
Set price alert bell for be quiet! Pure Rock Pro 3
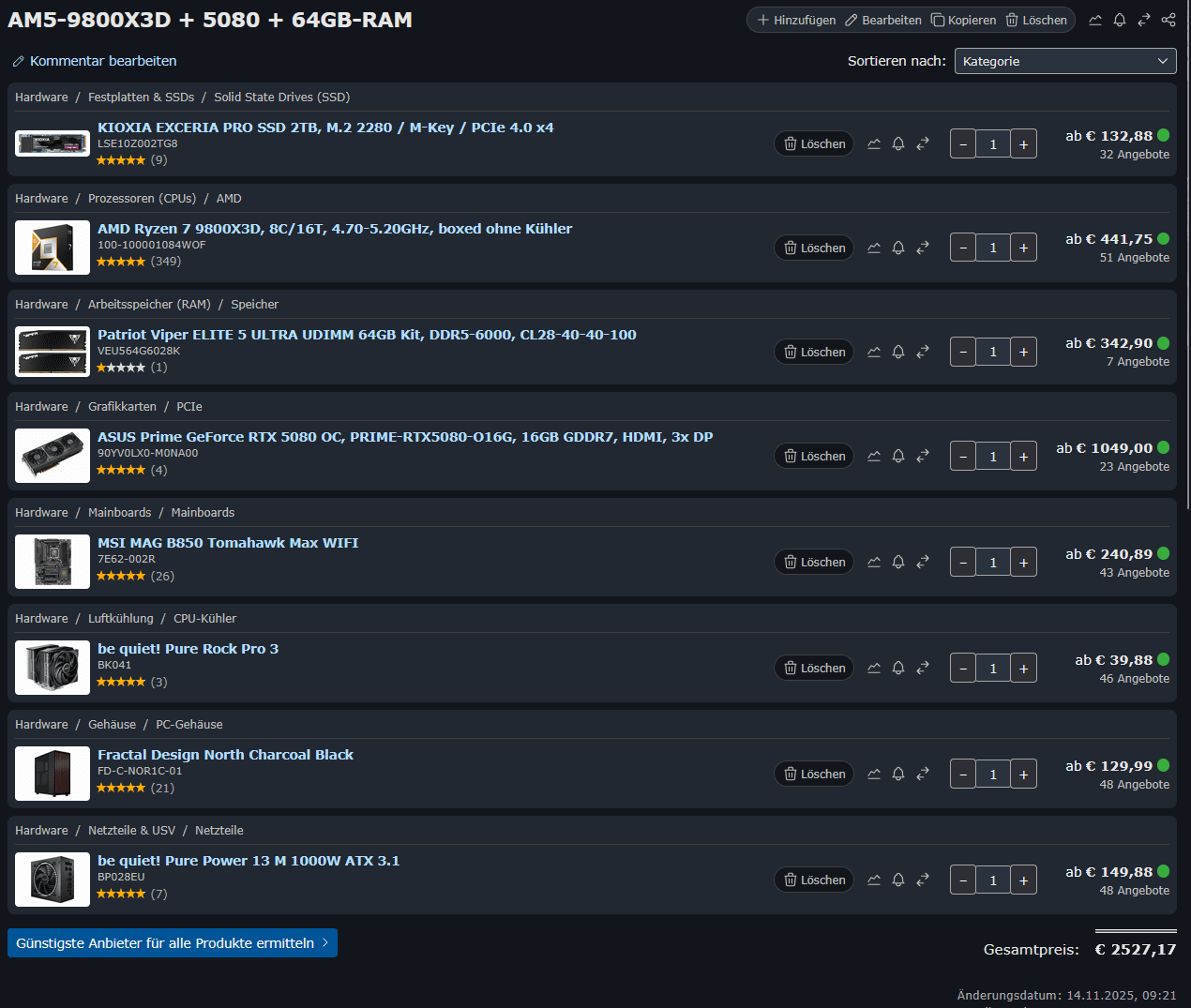coord(898,668)
